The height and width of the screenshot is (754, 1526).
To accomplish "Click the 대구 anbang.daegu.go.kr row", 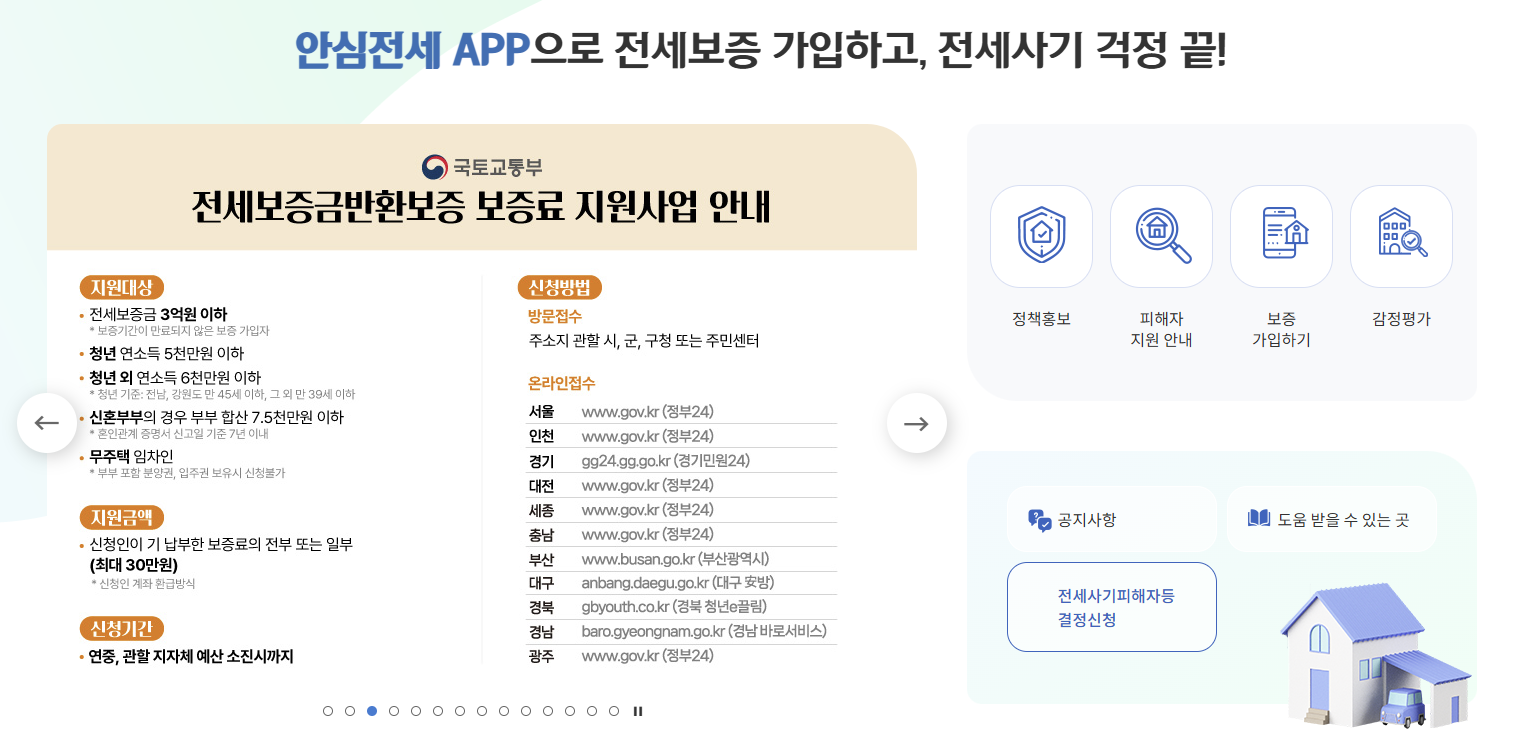I will pos(682,583).
